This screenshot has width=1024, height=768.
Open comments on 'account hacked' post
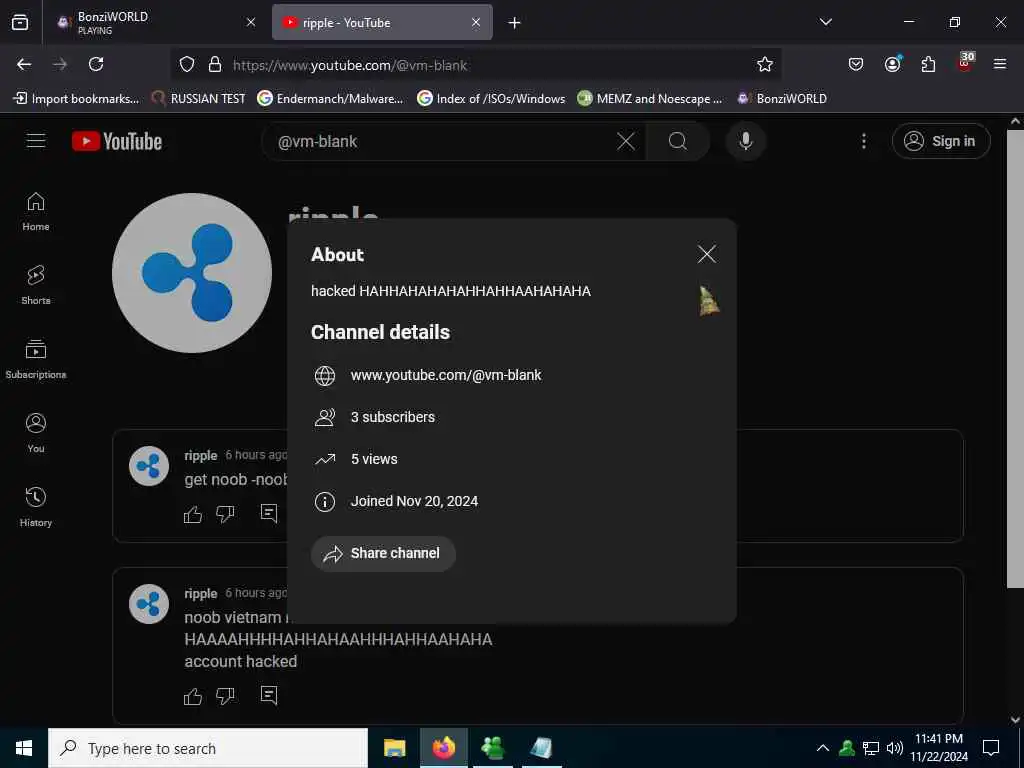(x=269, y=696)
